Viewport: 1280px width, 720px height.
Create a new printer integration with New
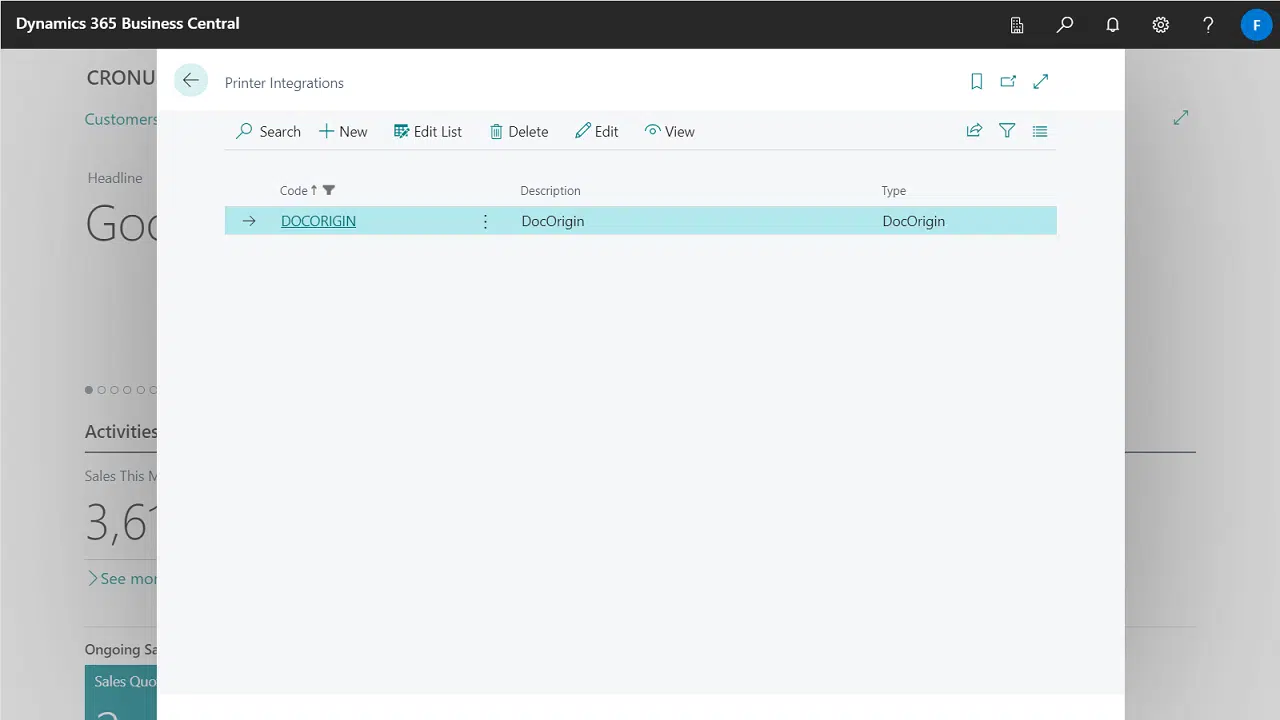click(x=342, y=131)
